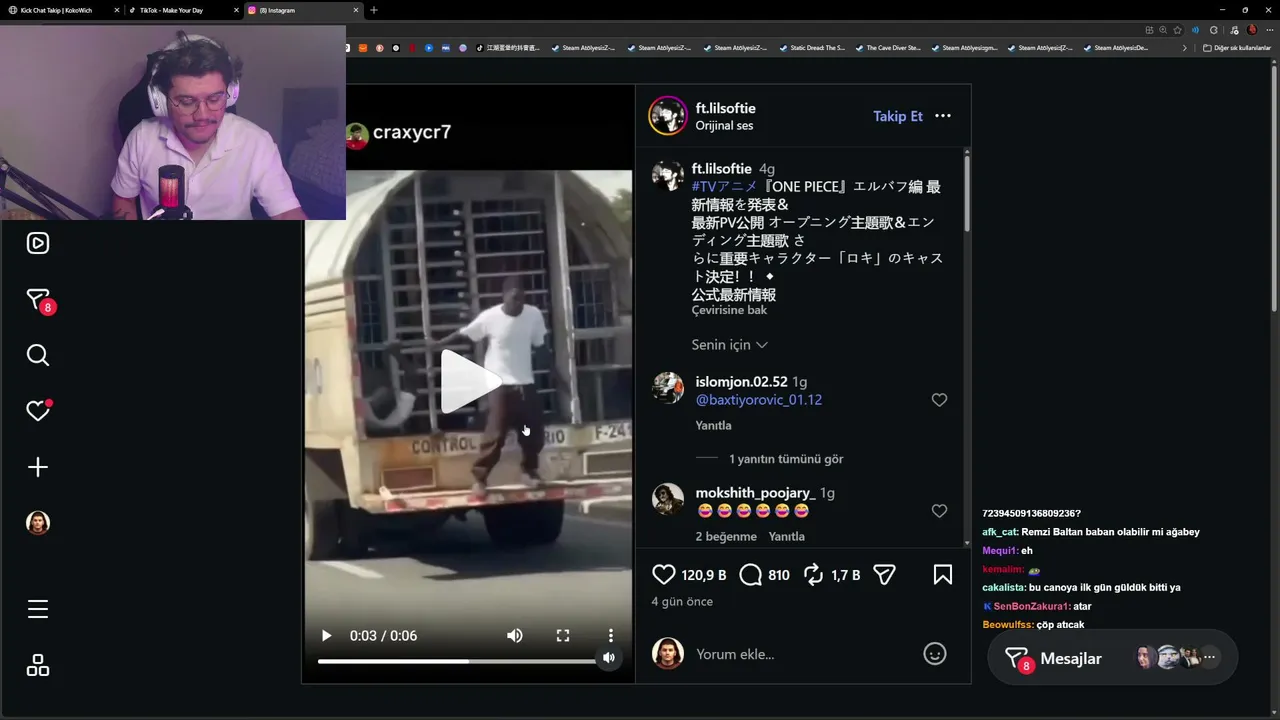Expand '1 yanıtın tümünü gör' replies
1280x720 pixels.
786,459
